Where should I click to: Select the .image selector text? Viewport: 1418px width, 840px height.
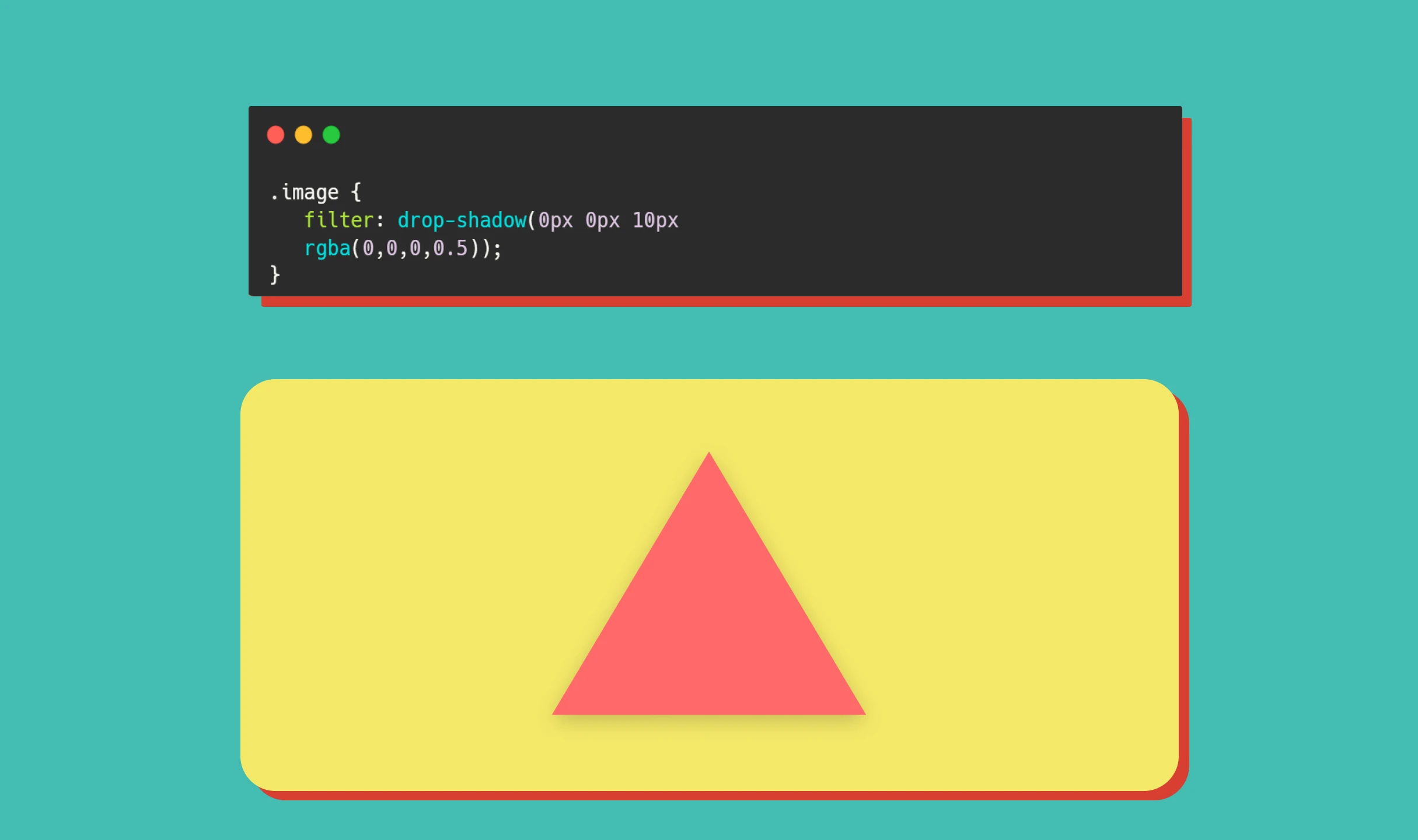click(304, 192)
